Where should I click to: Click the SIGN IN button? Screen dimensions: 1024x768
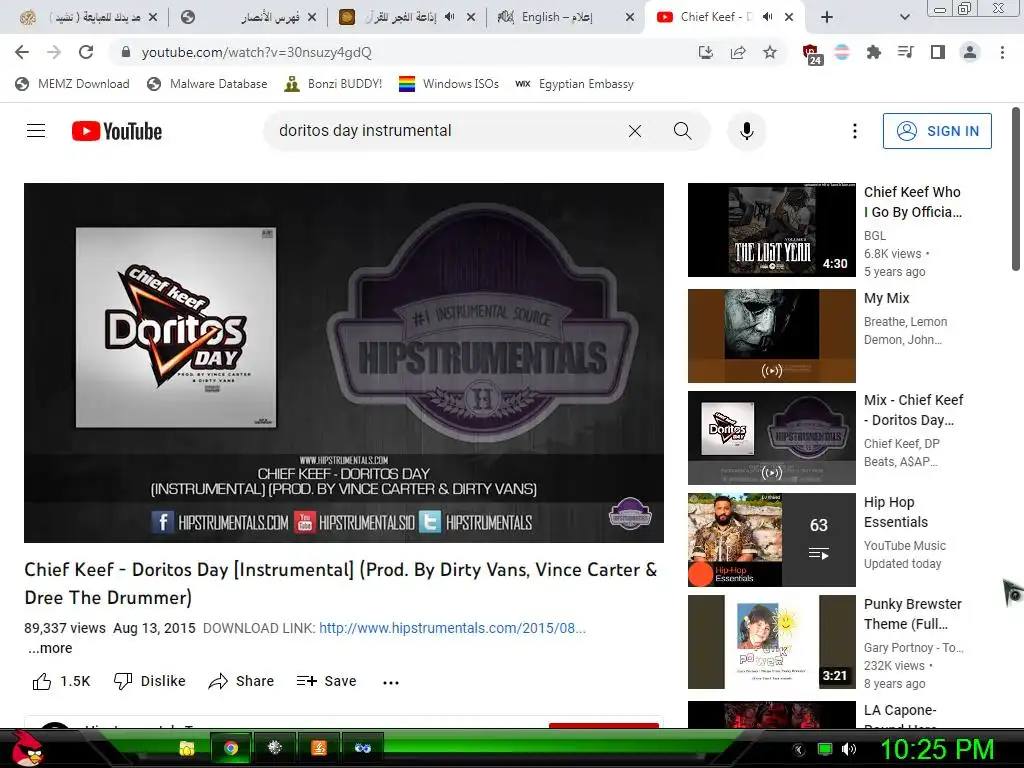click(936, 131)
